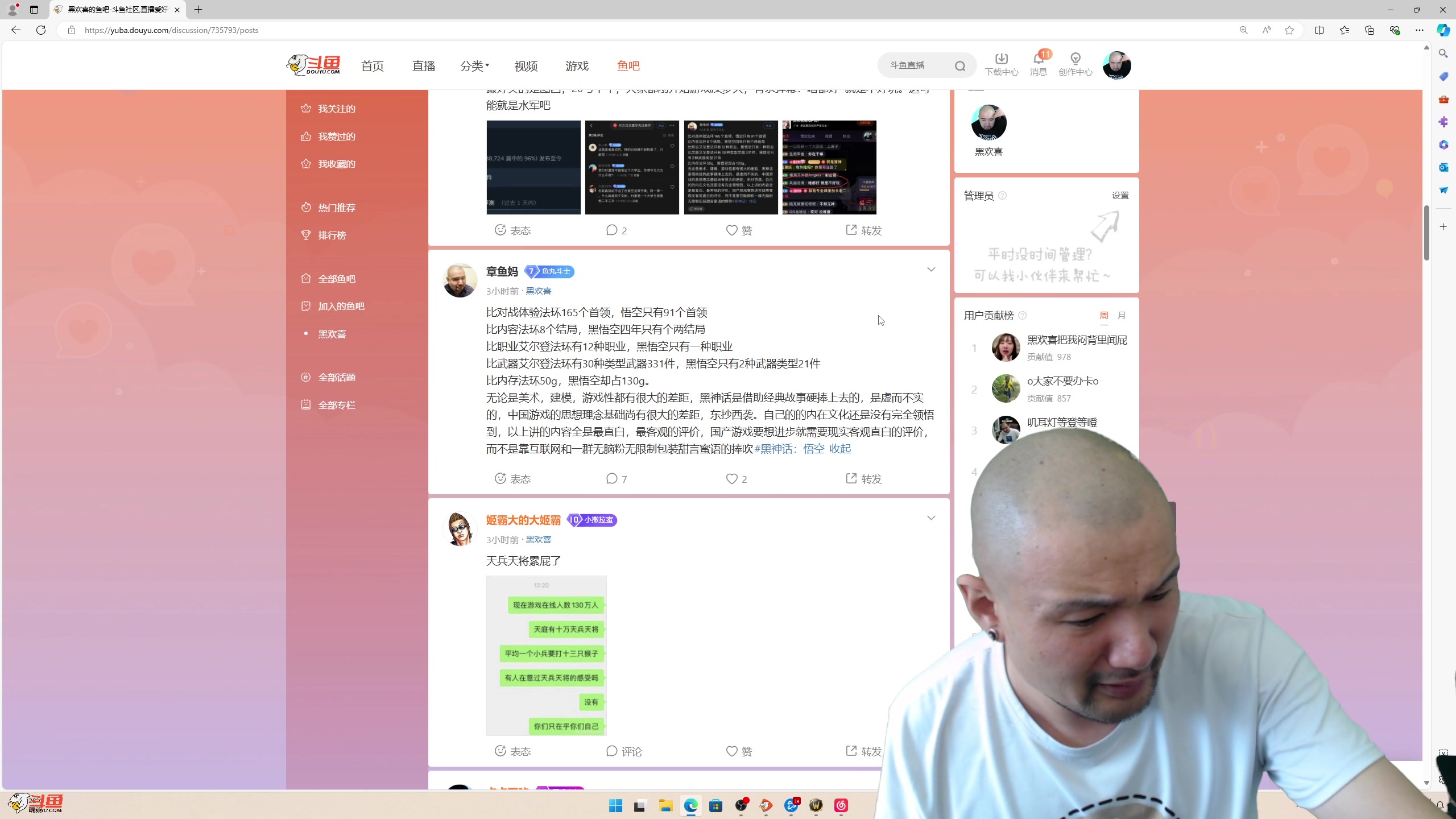Screen dimensions: 1456x819
Task: Open fourth post image thumbnail
Action: (829, 167)
